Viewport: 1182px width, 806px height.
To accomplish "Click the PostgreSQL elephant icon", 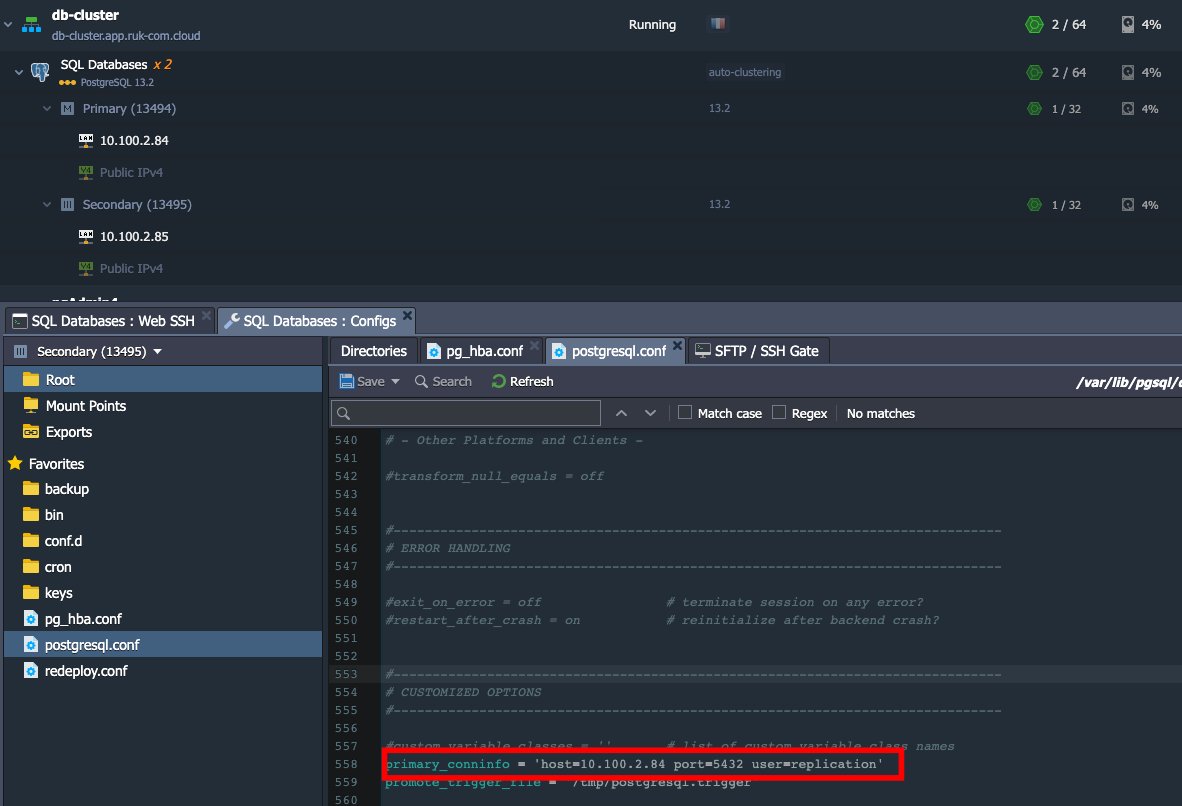I will tap(40, 72).
